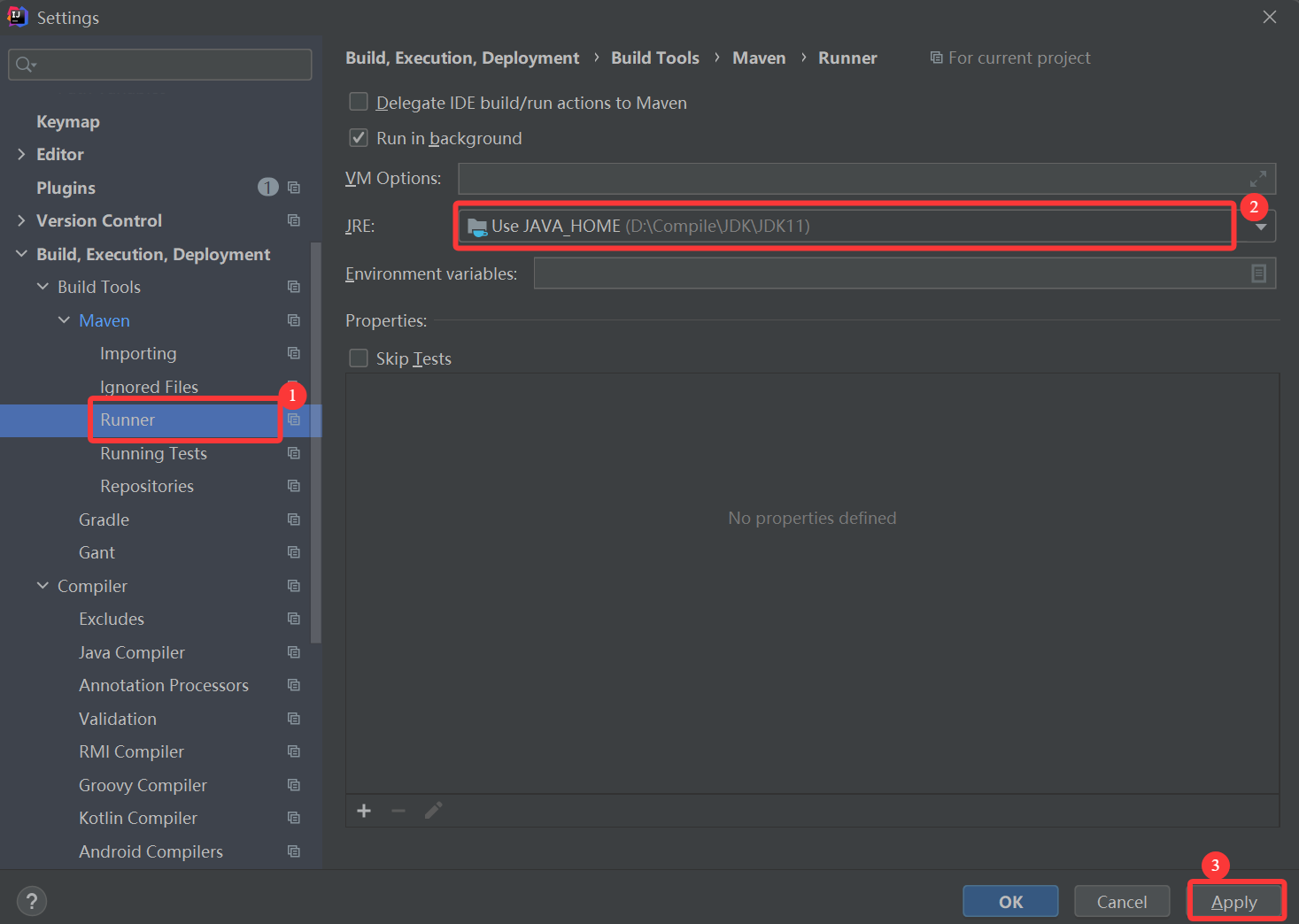
Task: Enable Delegate IDE build/run actions to Maven
Action: (359, 102)
